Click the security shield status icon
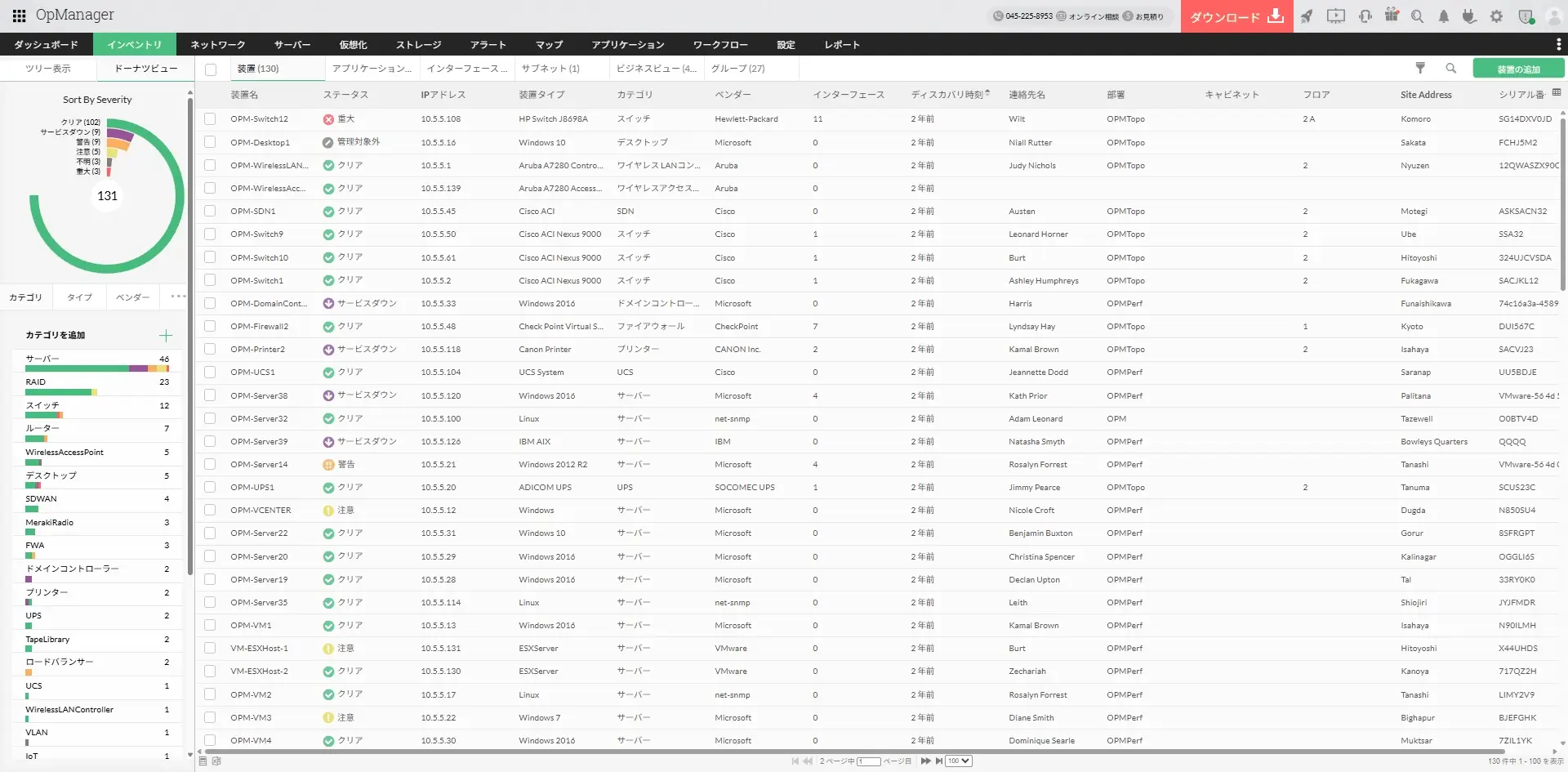This screenshot has height=772, width=1568. click(1525, 16)
